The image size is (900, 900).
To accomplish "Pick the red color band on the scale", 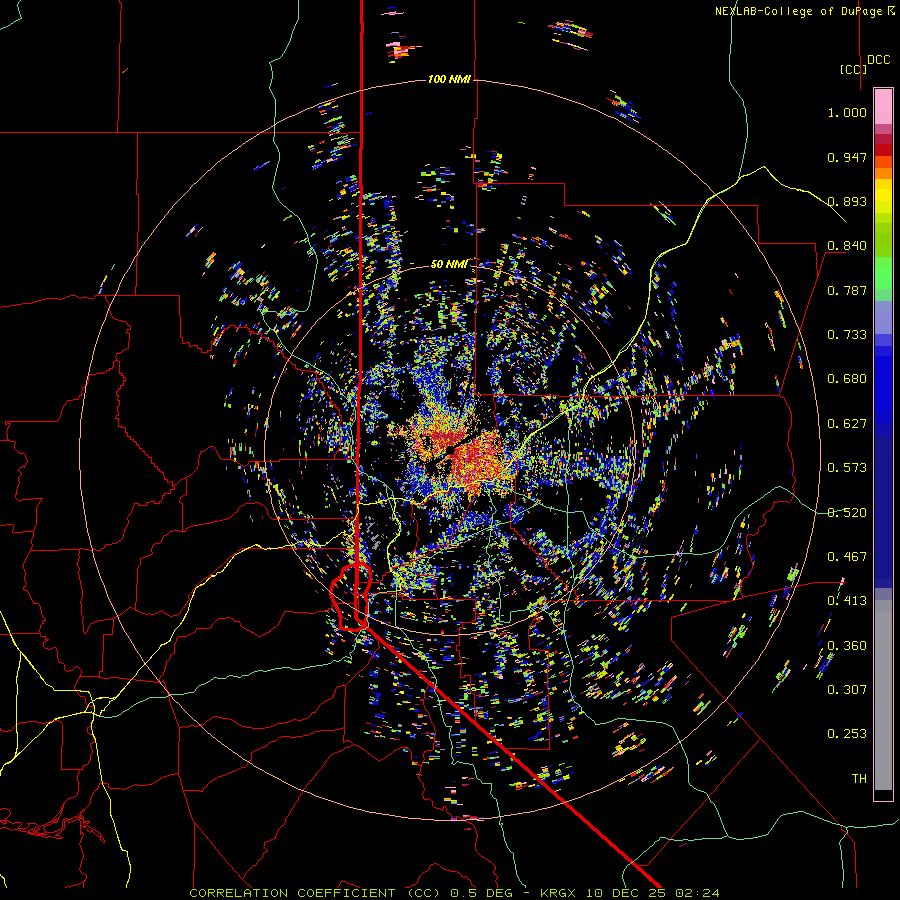I will (x=883, y=149).
